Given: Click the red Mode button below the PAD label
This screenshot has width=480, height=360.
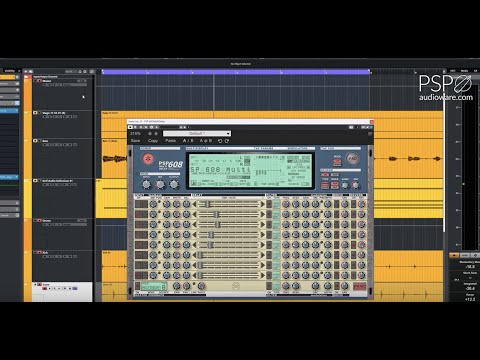Looking at the screenshot, I should coord(337,162).
